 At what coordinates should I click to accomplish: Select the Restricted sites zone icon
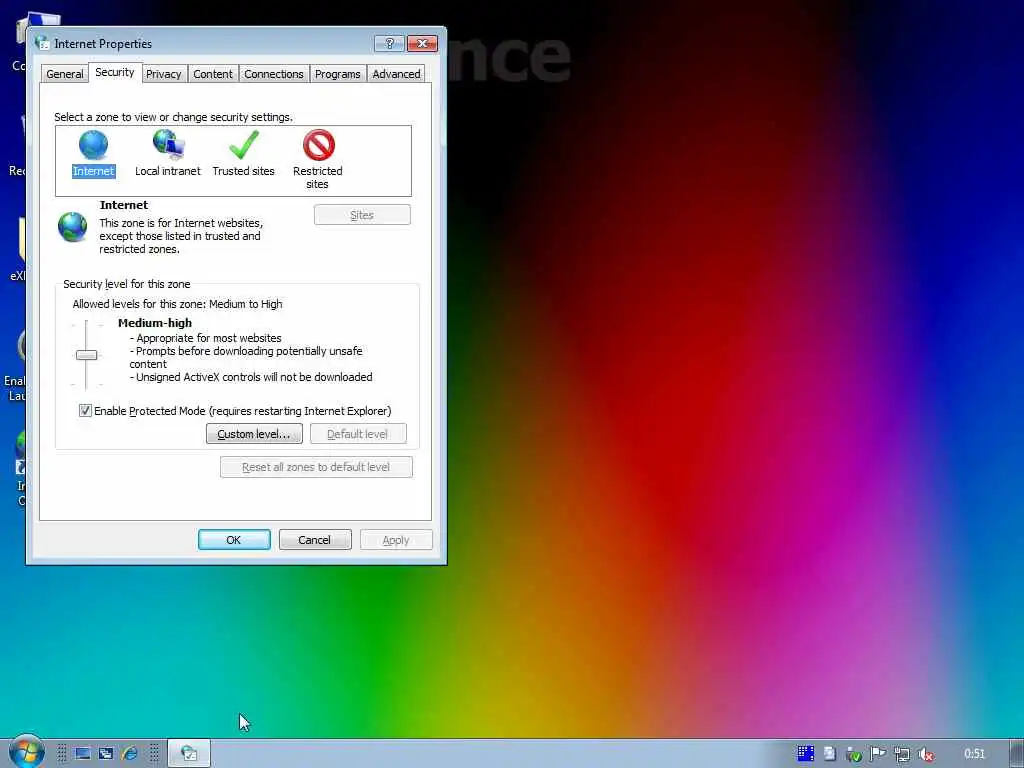(318, 145)
